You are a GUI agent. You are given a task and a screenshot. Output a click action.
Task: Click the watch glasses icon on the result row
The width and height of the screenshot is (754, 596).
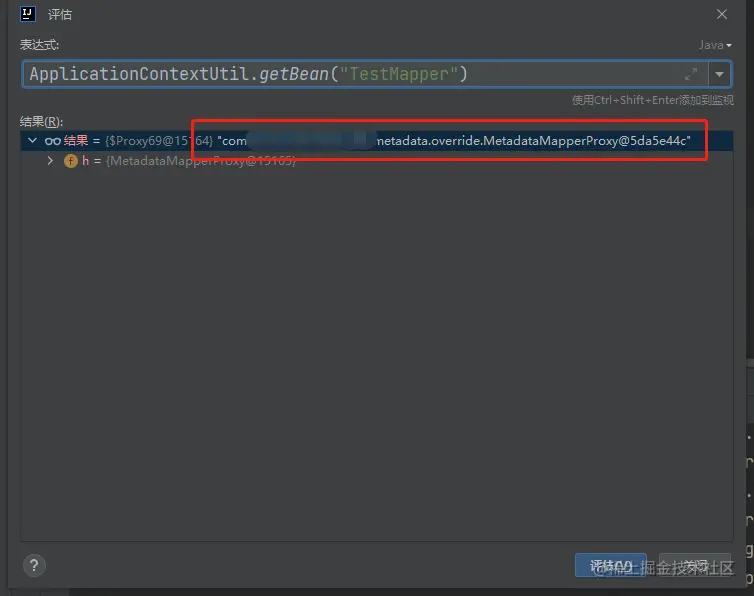(52, 141)
